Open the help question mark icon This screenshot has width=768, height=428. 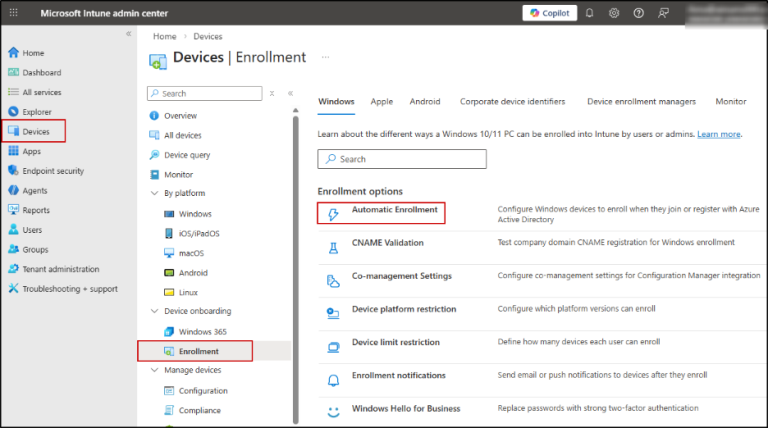click(638, 13)
